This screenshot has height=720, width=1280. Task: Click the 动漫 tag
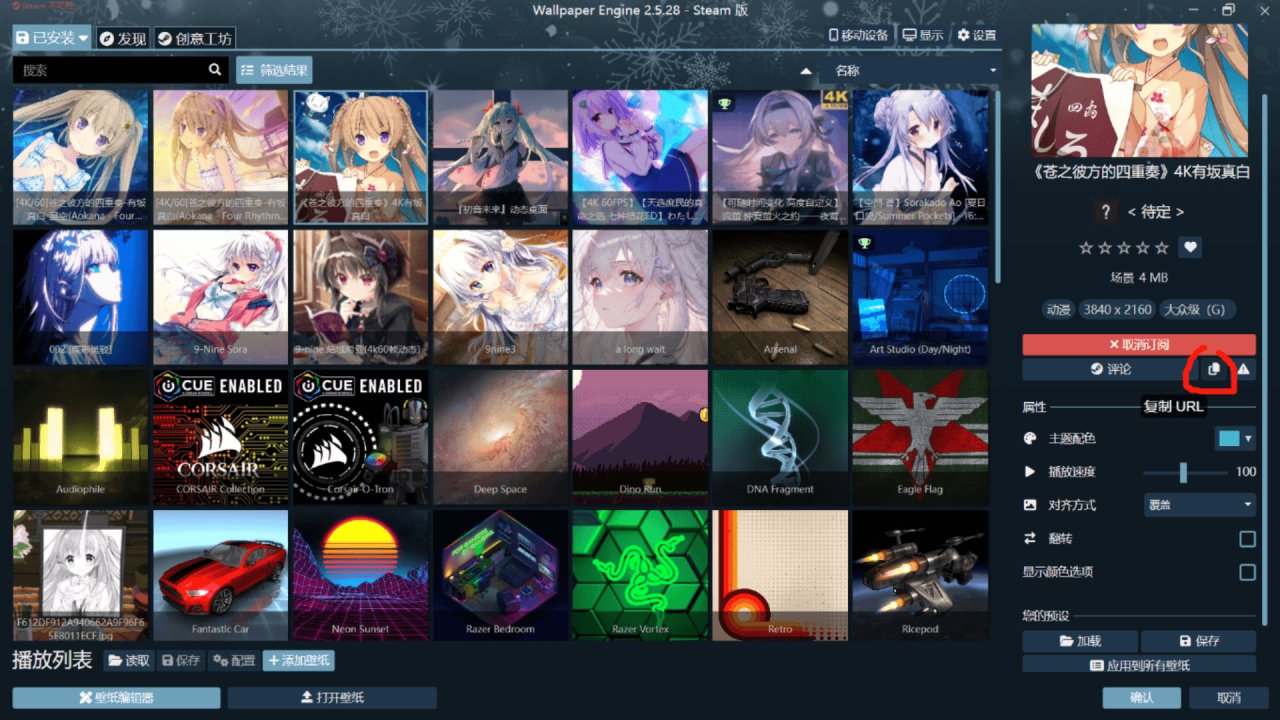[x=1057, y=310]
